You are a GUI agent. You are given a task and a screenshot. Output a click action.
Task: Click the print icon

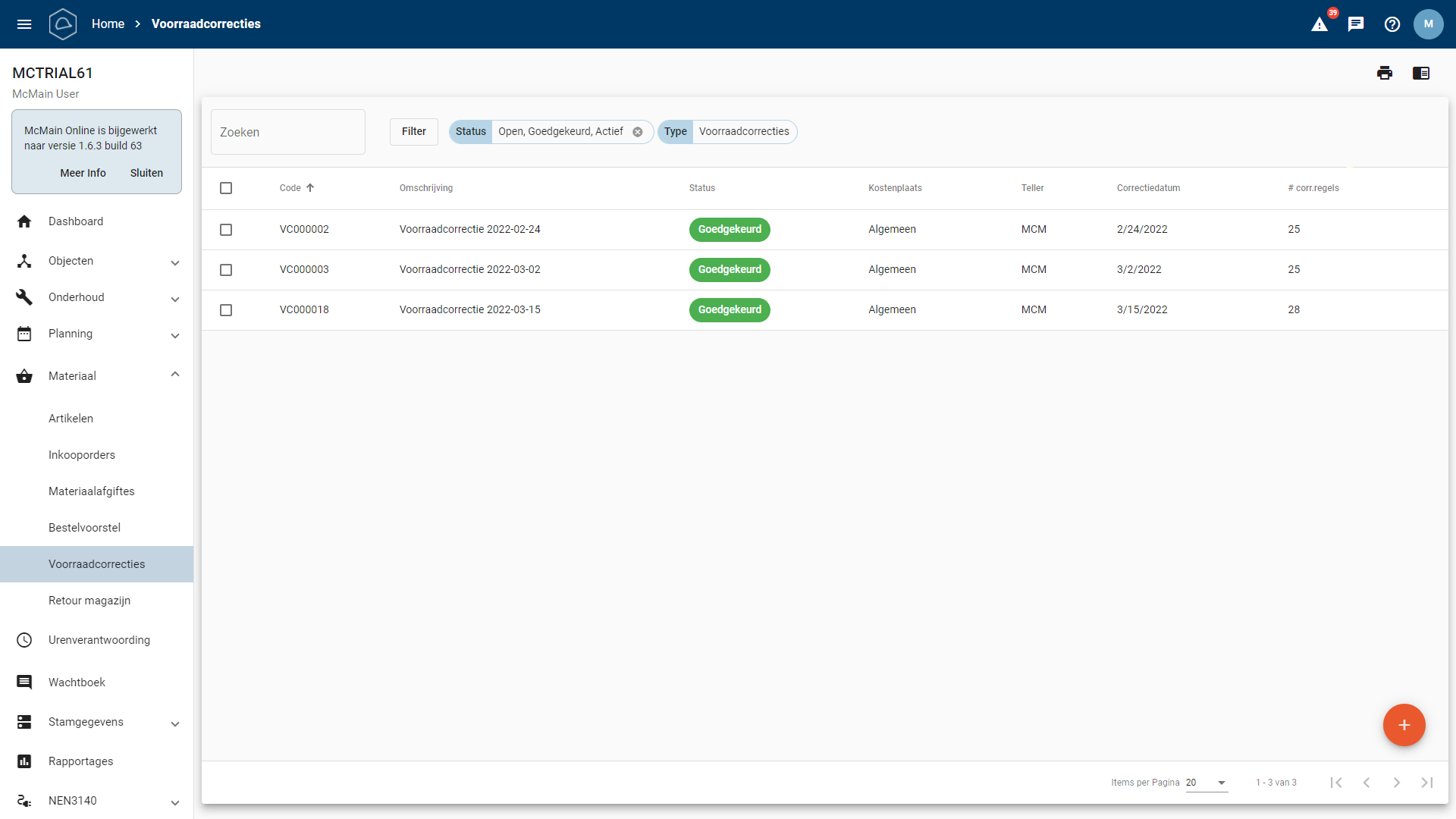pyautogui.click(x=1385, y=73)
